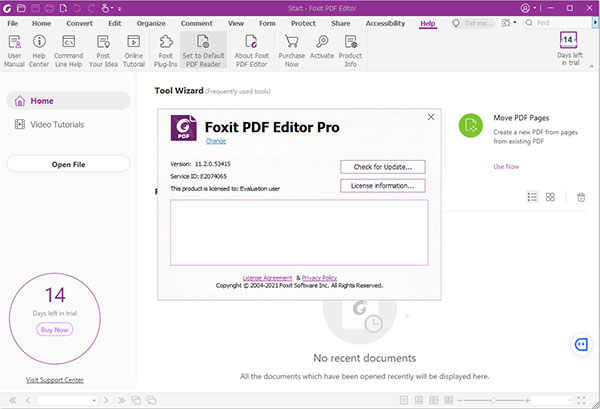Open Command Line Help
Screen dimensions: 600x409
tap(68, 50)
